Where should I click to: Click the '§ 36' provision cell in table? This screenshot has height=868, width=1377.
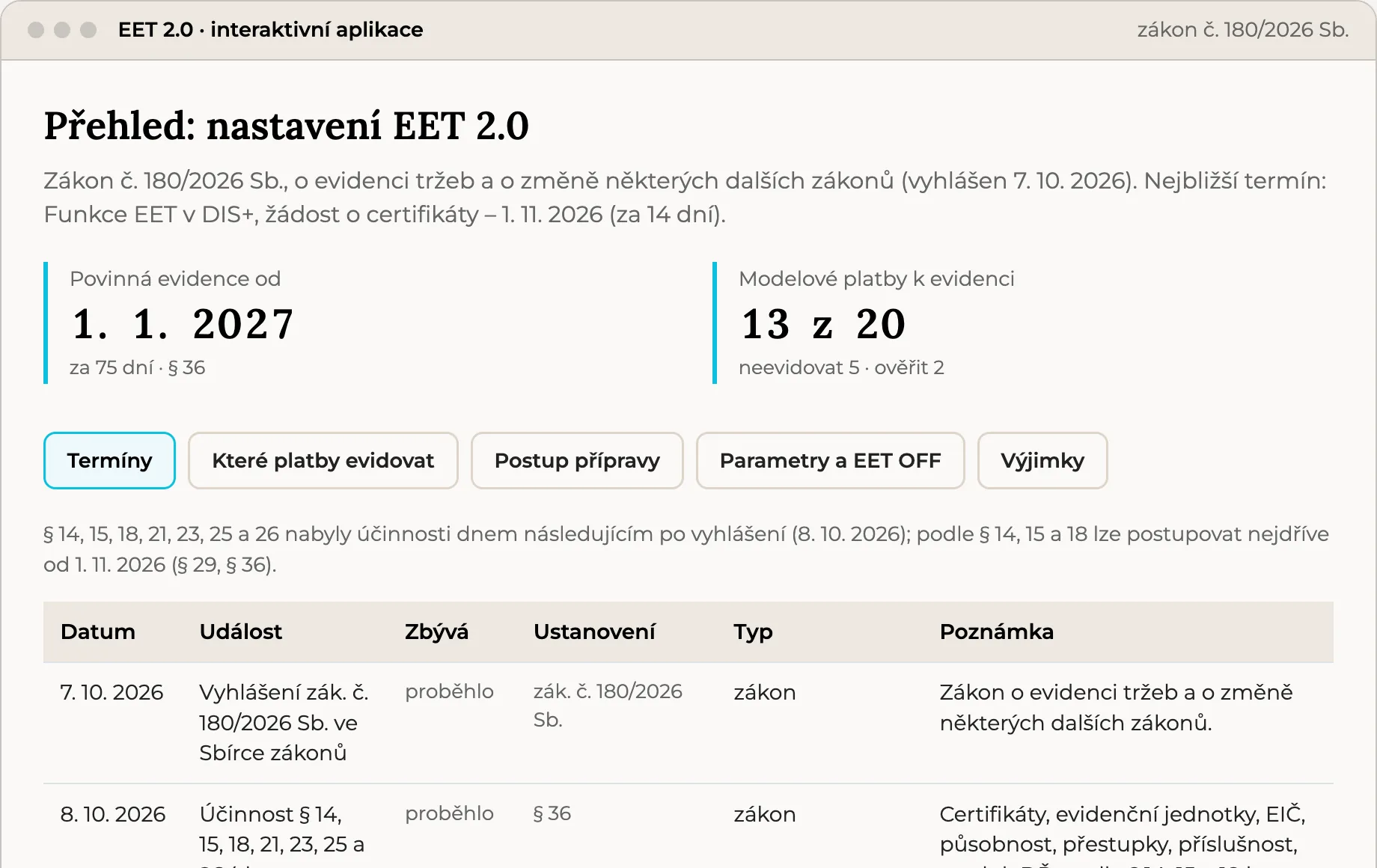tap(552, 813)
